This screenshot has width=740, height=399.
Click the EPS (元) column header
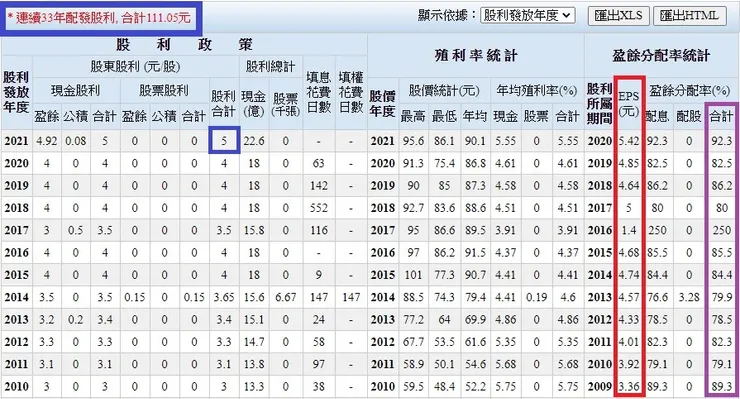[x=629, y=104]
